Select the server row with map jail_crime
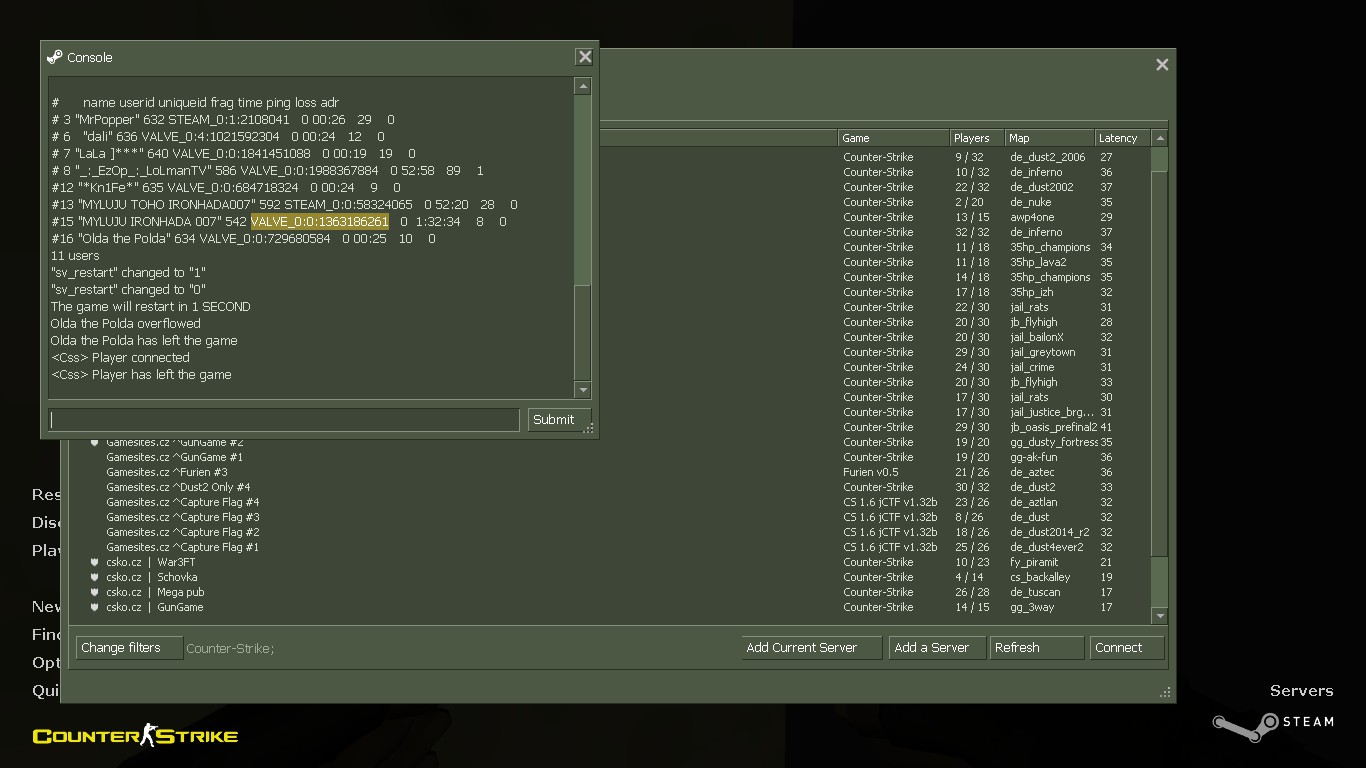 tap(875, 367)
